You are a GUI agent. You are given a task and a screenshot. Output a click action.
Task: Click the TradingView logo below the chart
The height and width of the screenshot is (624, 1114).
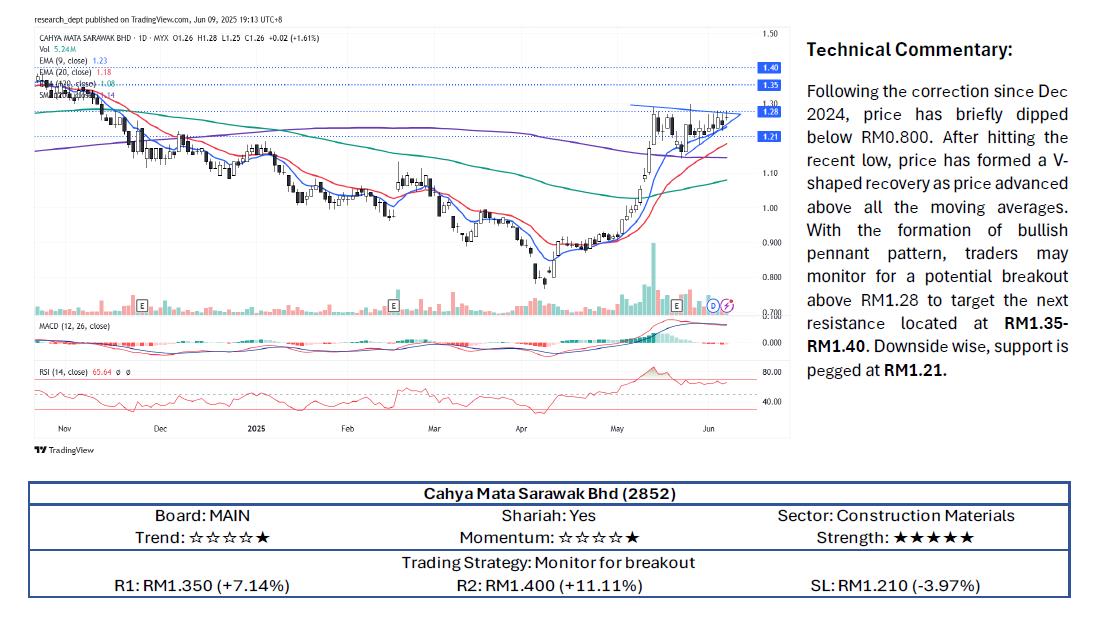pyautogui.click(x=64, y=450)
